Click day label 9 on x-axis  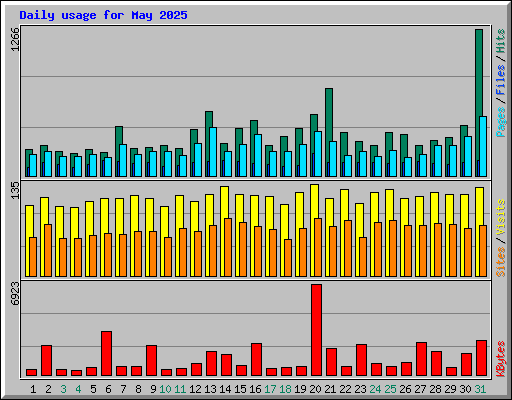click(x=153, y=389)
